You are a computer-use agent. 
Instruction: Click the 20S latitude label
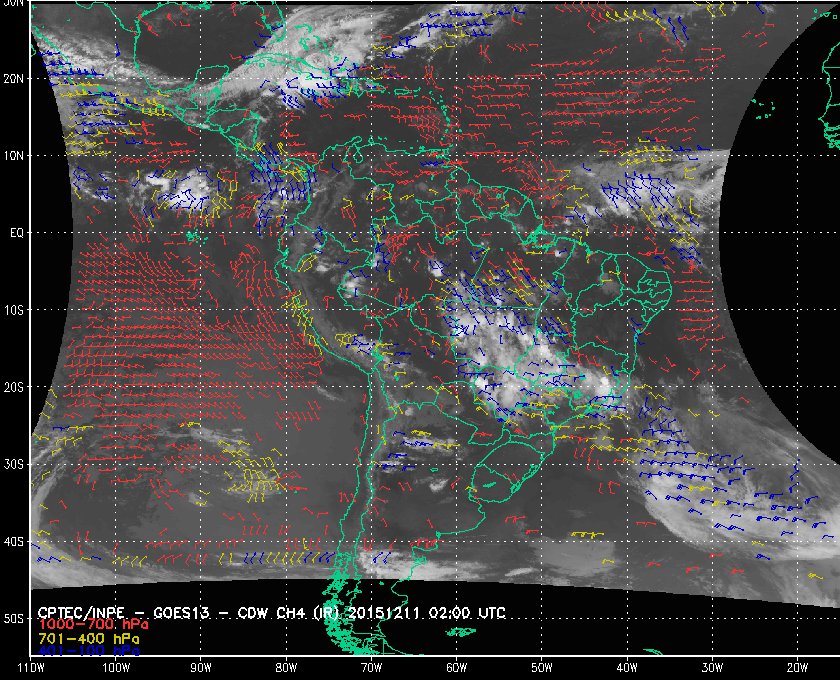(x=13, y=387)
